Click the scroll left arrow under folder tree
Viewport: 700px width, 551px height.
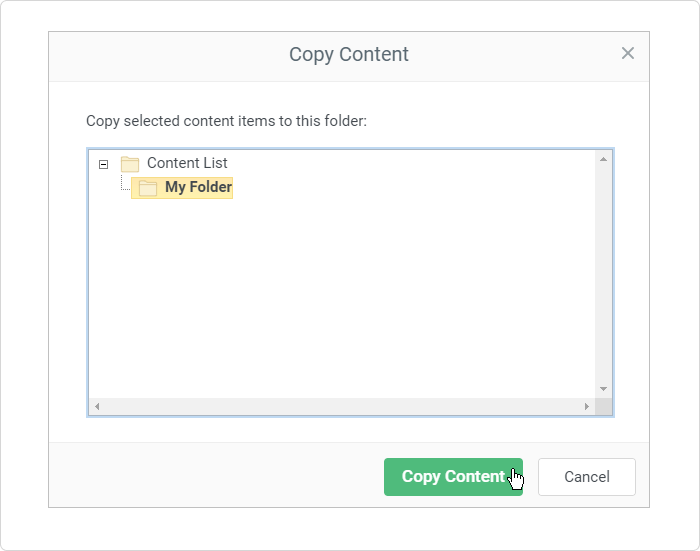(97, 406)
